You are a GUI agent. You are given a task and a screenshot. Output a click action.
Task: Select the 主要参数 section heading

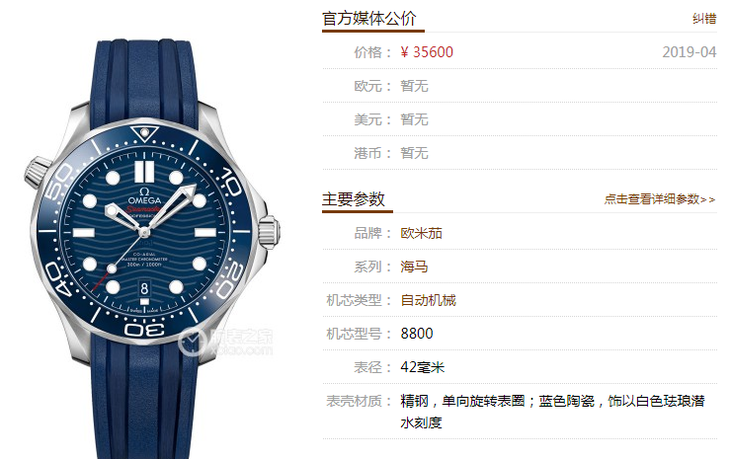[x=353, y=199]
